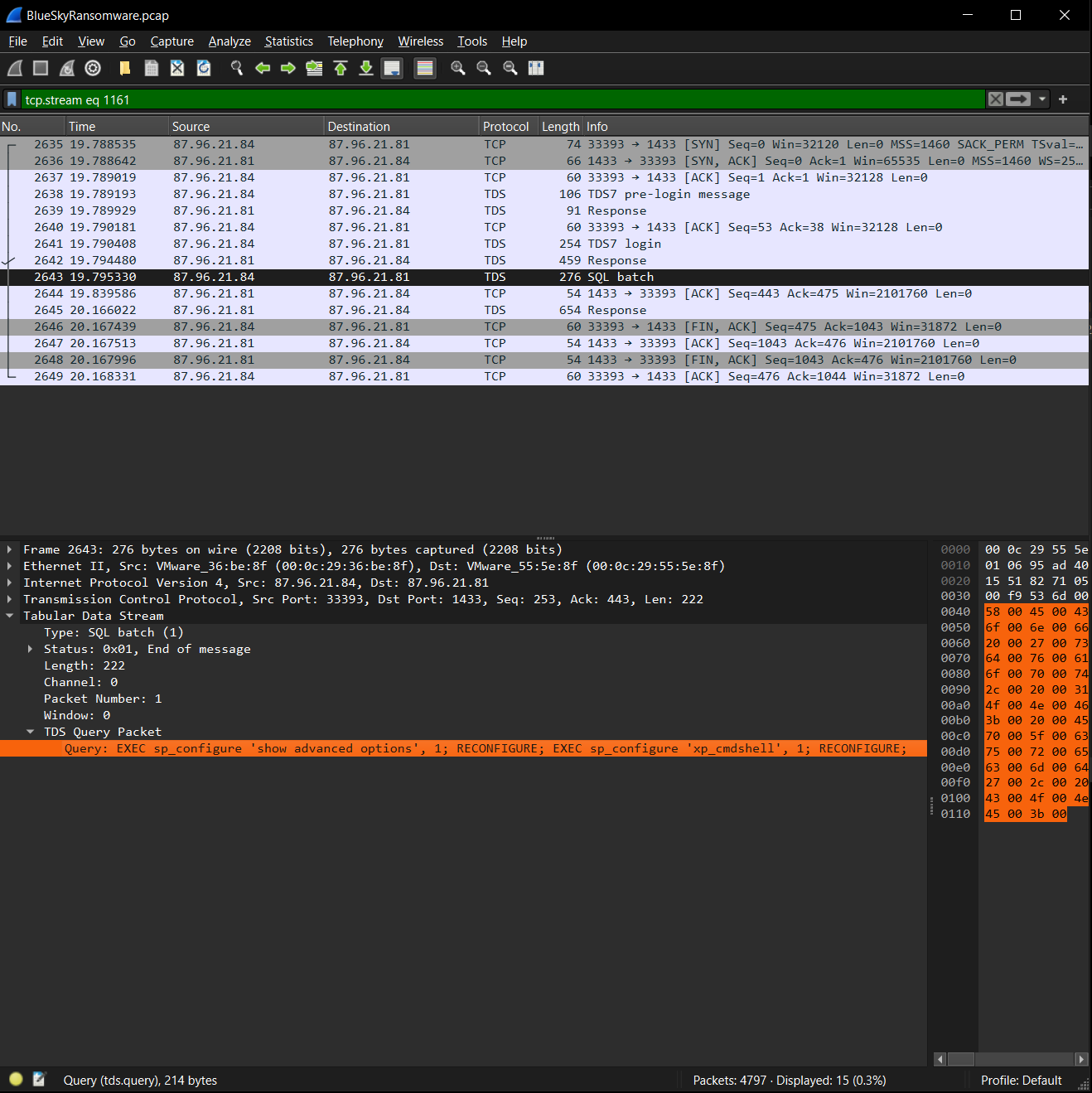The image size is (1092, 1093).
Task: Open the recent display filters dropdown
Action: pos(1042,99)
